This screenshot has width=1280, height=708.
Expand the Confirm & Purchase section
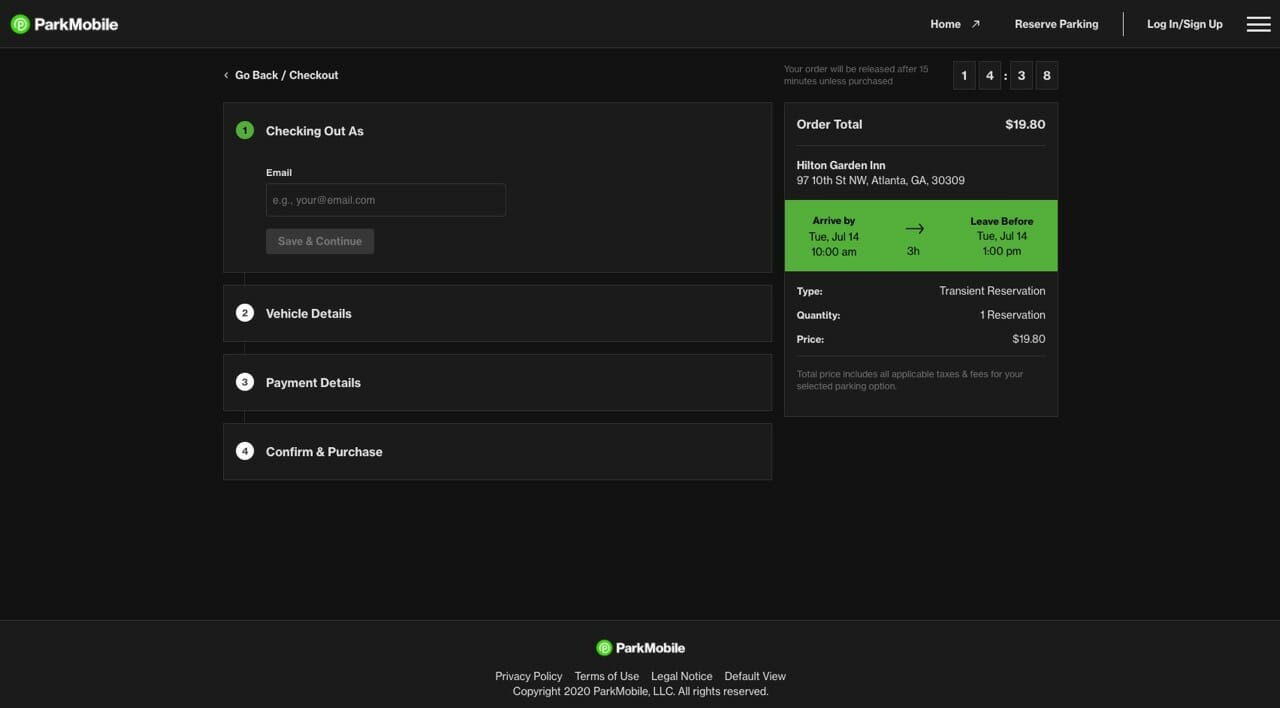pos(497,451)
